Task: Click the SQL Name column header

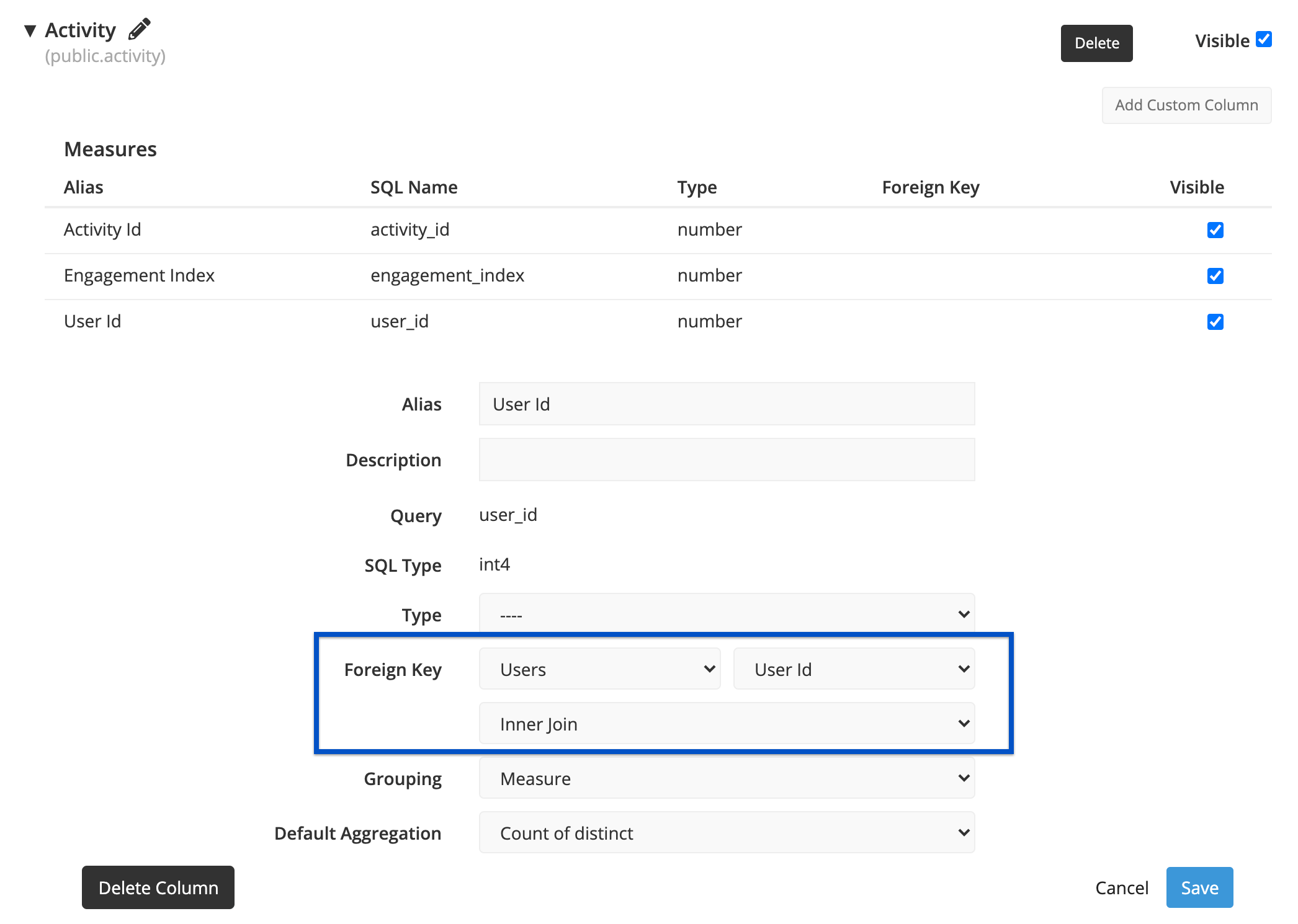Action: click(x=414, y=187)
